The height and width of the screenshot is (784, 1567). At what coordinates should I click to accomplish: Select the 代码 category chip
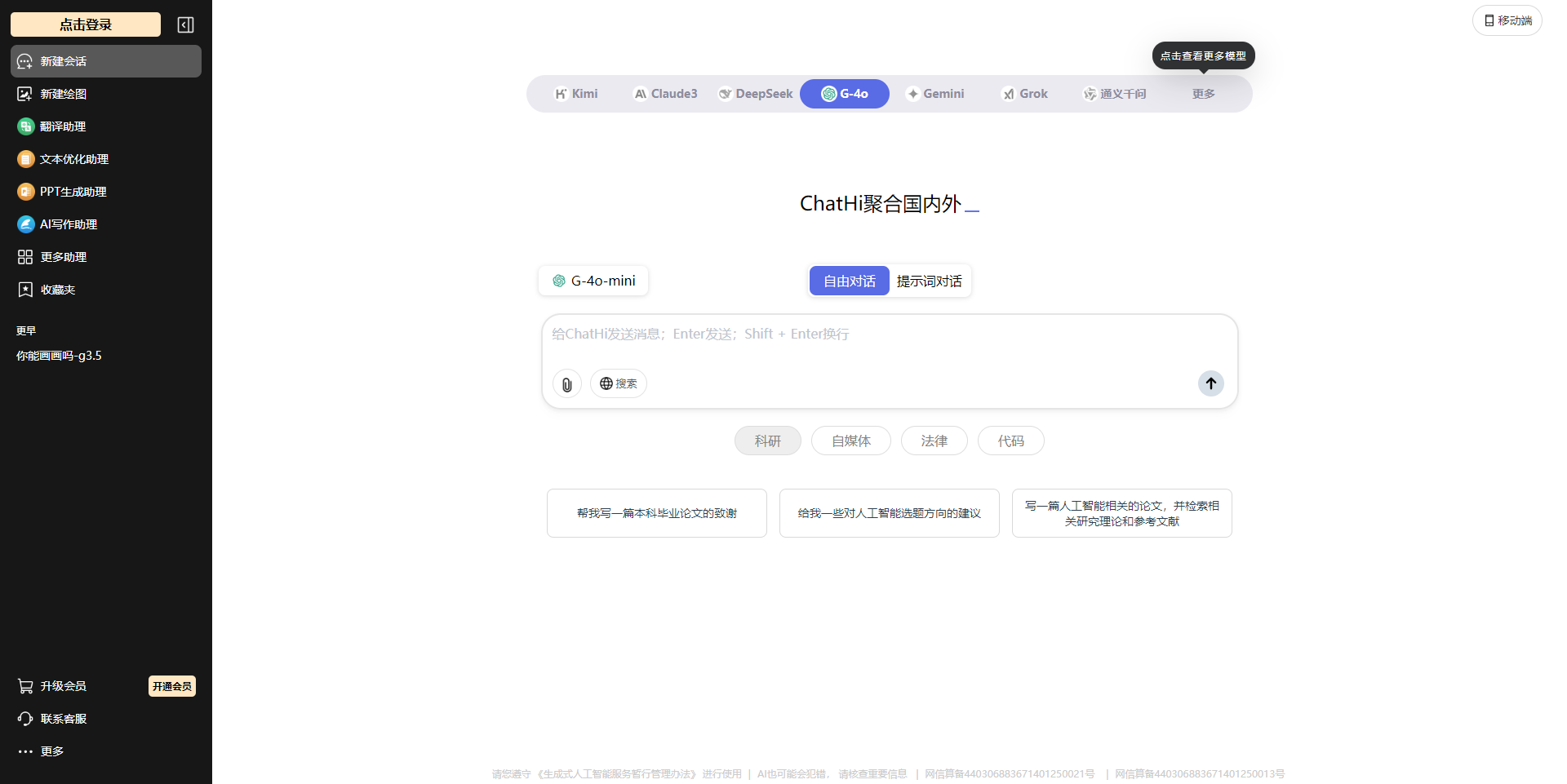coord(1011,441)
